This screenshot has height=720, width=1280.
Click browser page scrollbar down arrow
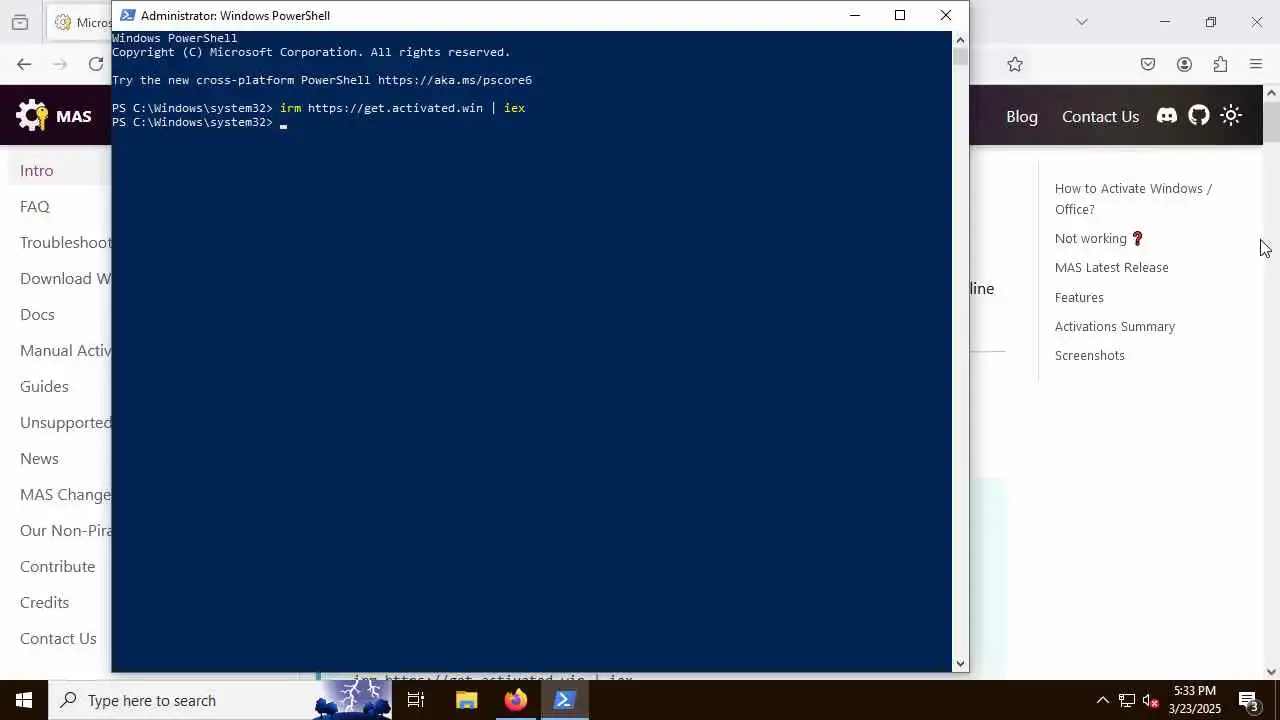tap(1272, 672)
